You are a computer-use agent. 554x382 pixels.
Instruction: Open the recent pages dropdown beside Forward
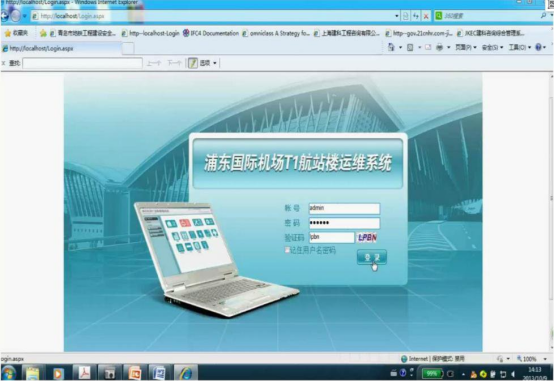[x=25, y=16]
